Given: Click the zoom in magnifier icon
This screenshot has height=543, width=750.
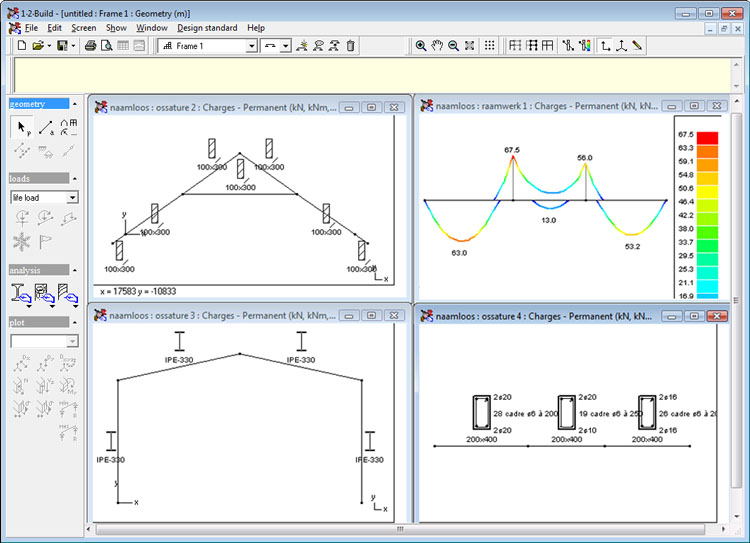Looking at the screenshot, I should [x=421, y=46].
